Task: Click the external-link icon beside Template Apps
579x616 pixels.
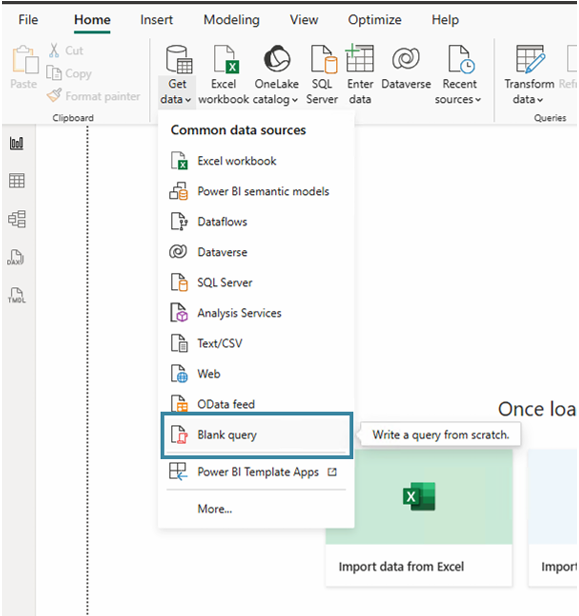Action: (332, 472)
